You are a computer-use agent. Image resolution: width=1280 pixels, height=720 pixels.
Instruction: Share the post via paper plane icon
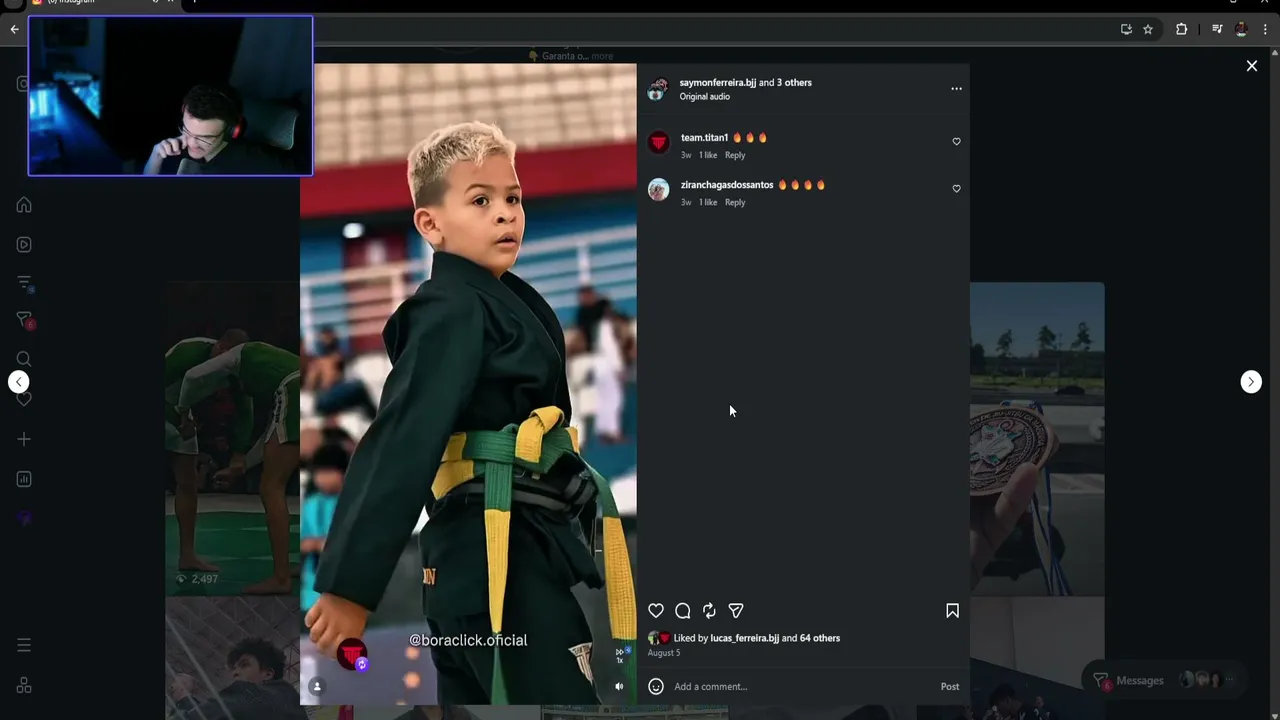click(736, 611)
